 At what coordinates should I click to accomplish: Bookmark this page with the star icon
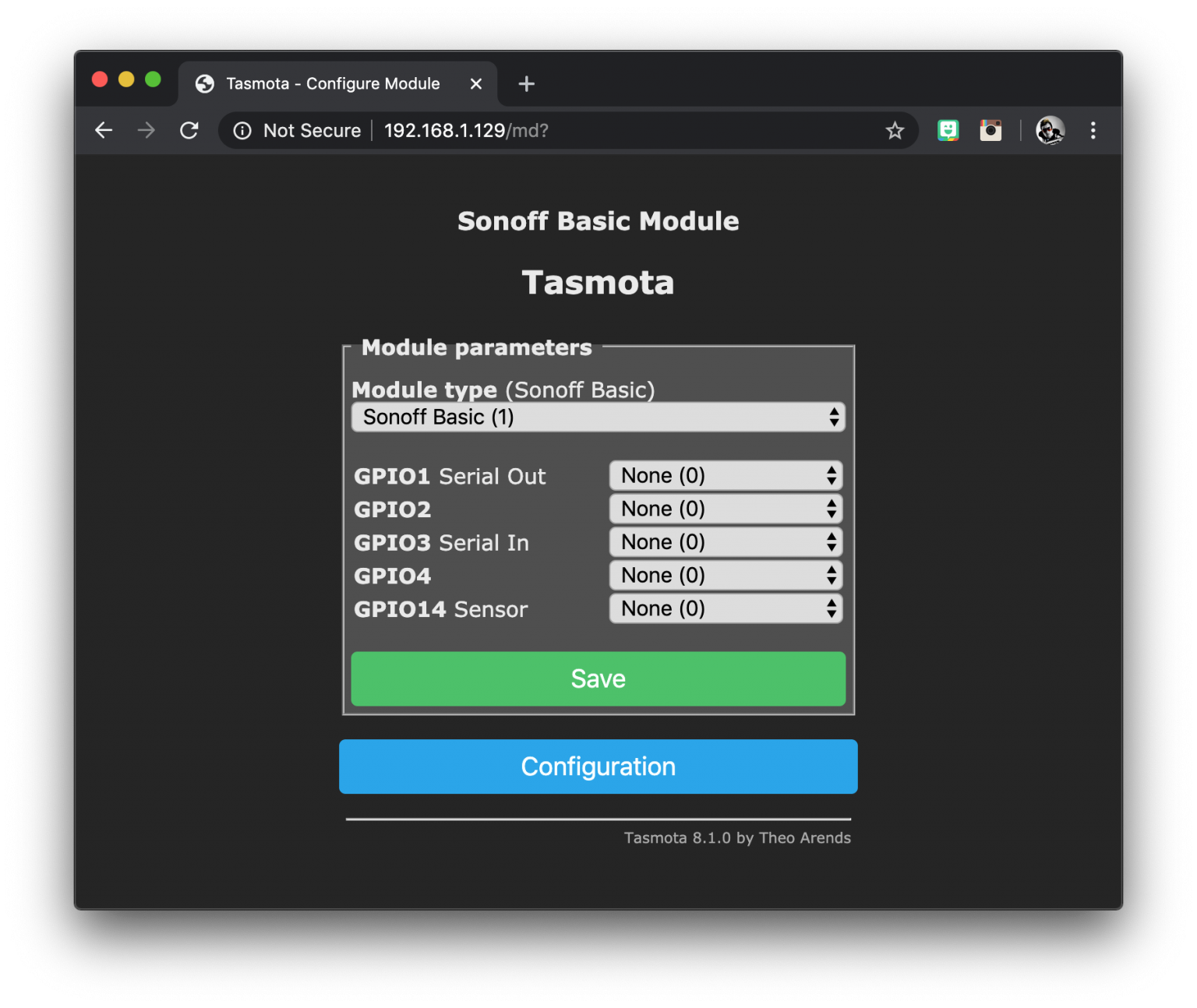[895, 131]
